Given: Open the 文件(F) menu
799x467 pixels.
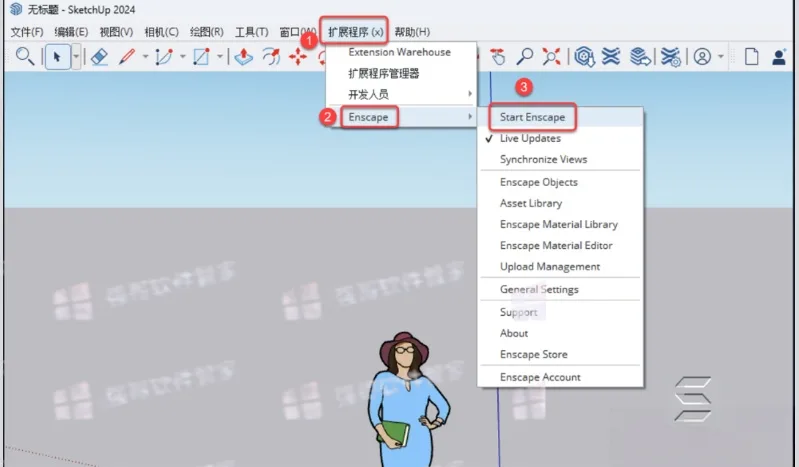Looking at the screenshot, I should [27, 32].
